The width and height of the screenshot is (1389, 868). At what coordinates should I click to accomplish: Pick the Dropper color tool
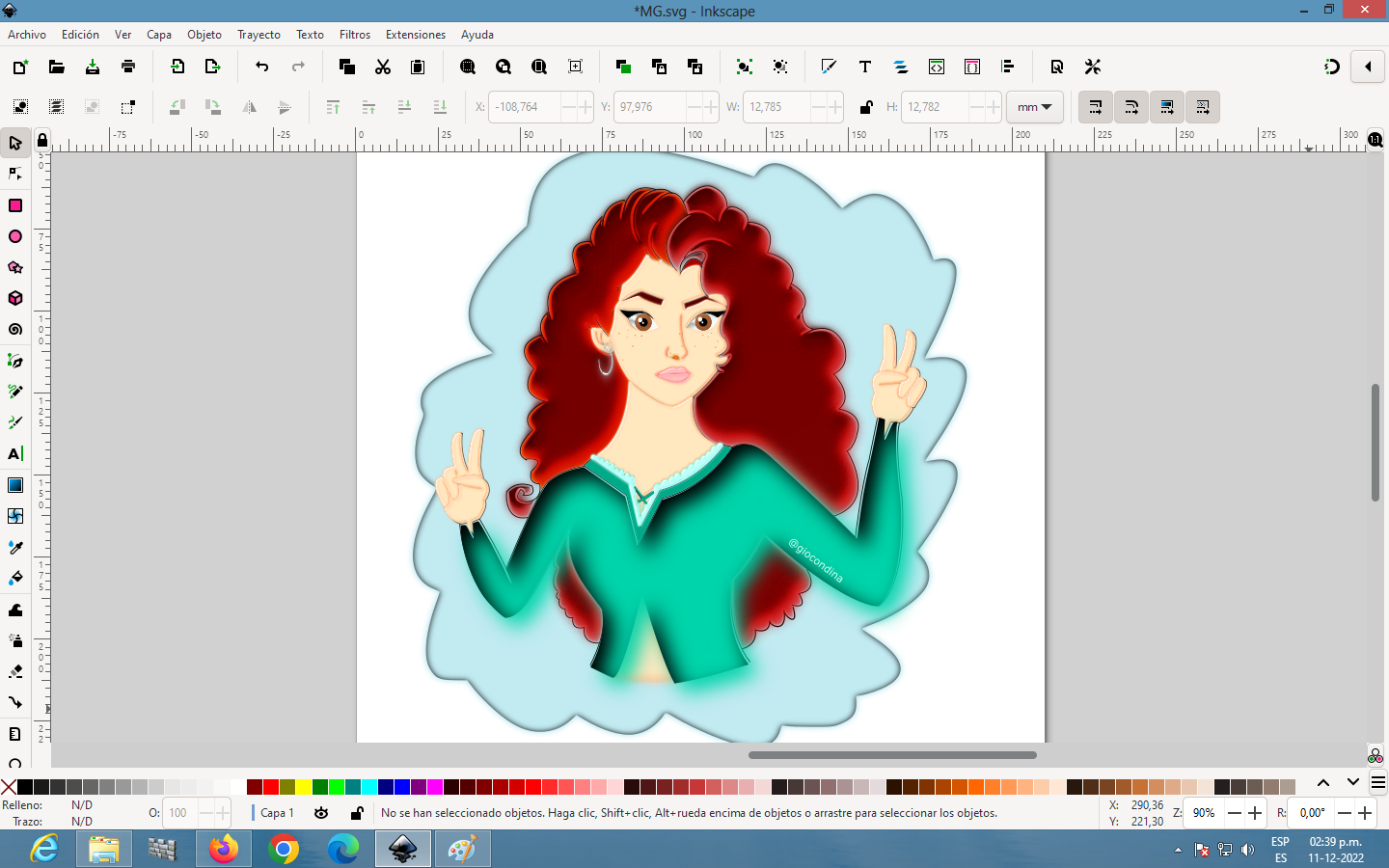click(15, 547)
